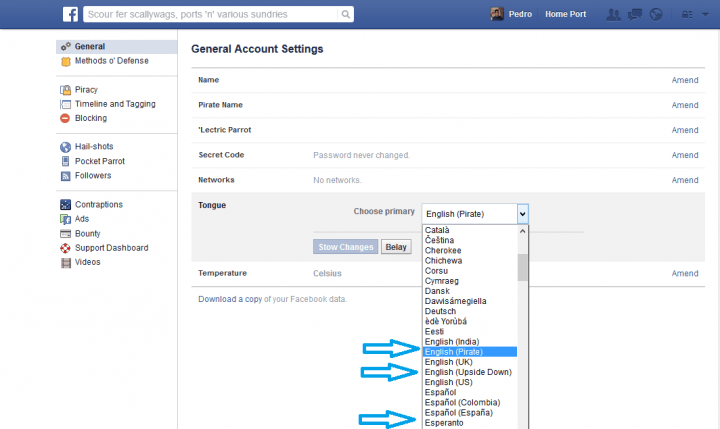
Task: Amend the Name setting
Action: [x=685, y=80]
